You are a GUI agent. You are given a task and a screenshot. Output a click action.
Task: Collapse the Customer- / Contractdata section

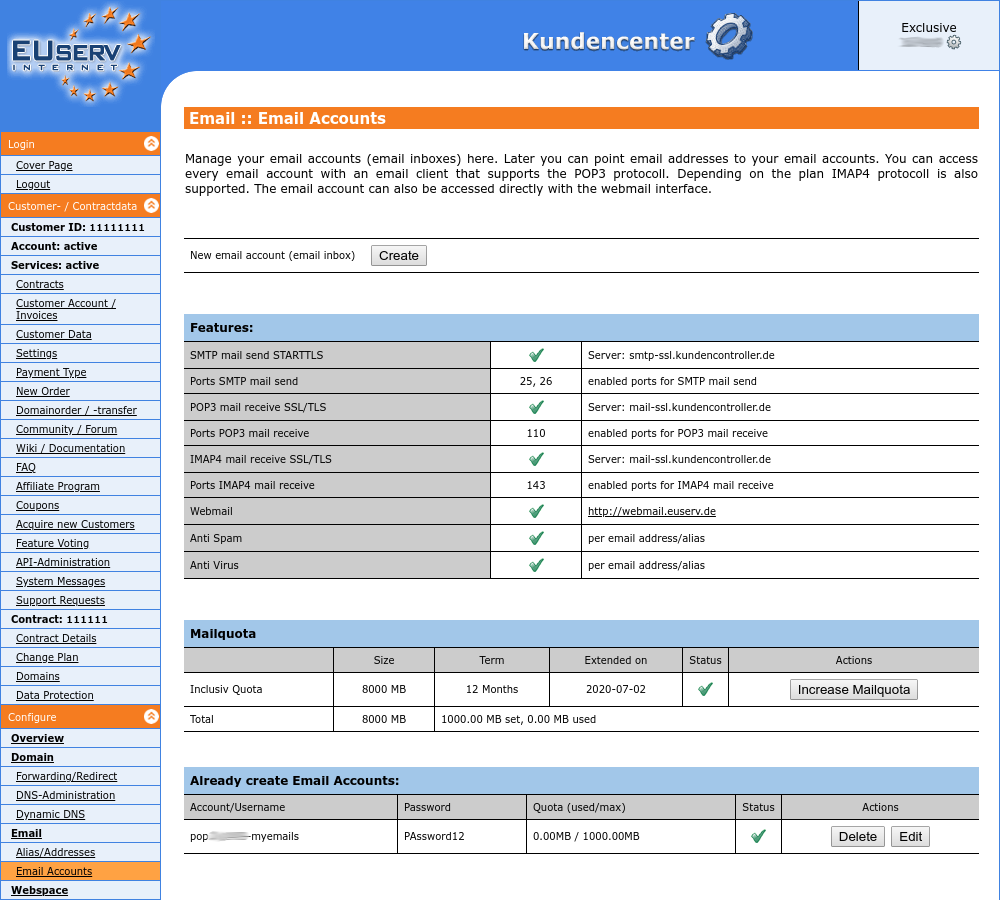[151, 205]
